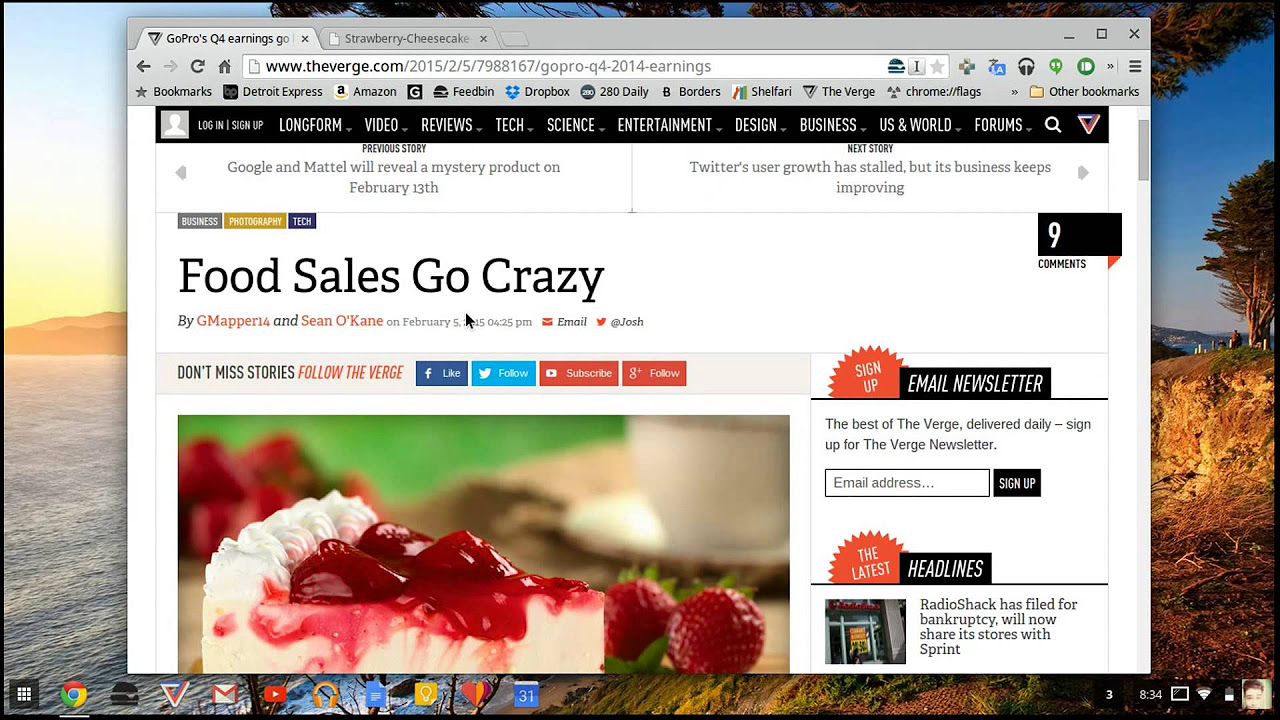1280x720 pixels.
Task: Expand the DESIGN navigation menu
Action: (x=760, y=125)
